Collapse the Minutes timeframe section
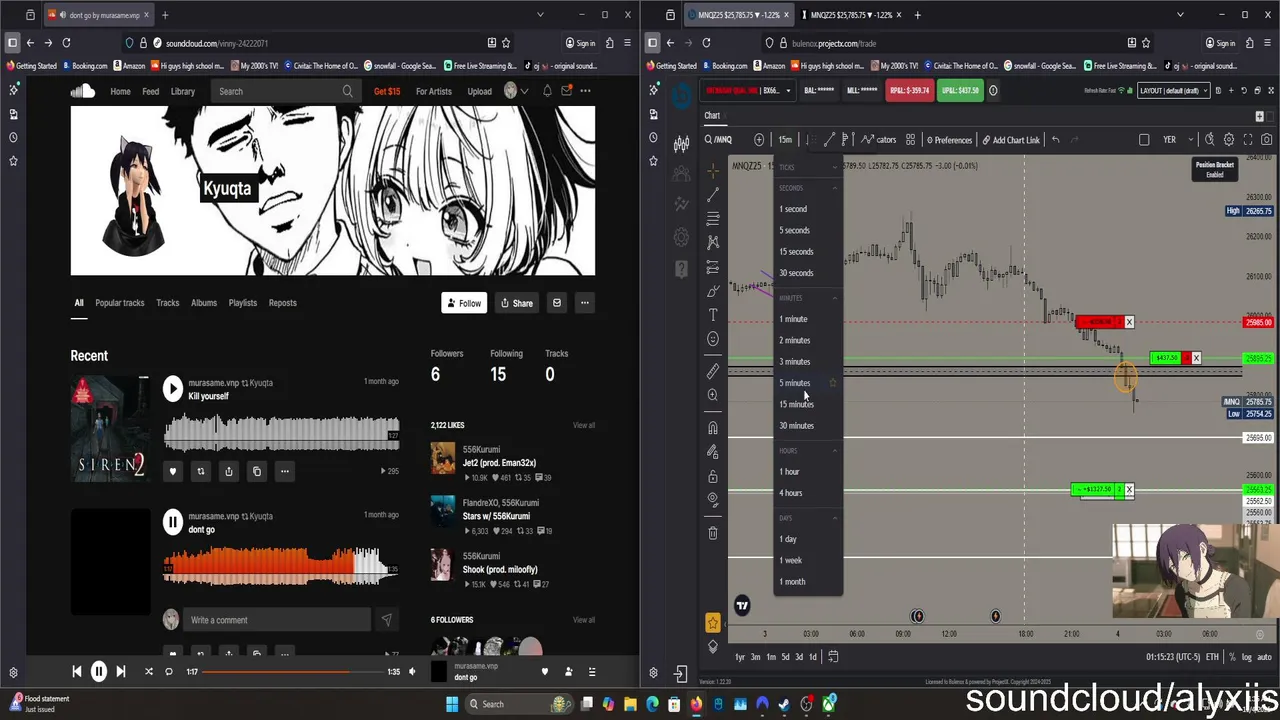The image size is (1280, 720). [835, 298]
